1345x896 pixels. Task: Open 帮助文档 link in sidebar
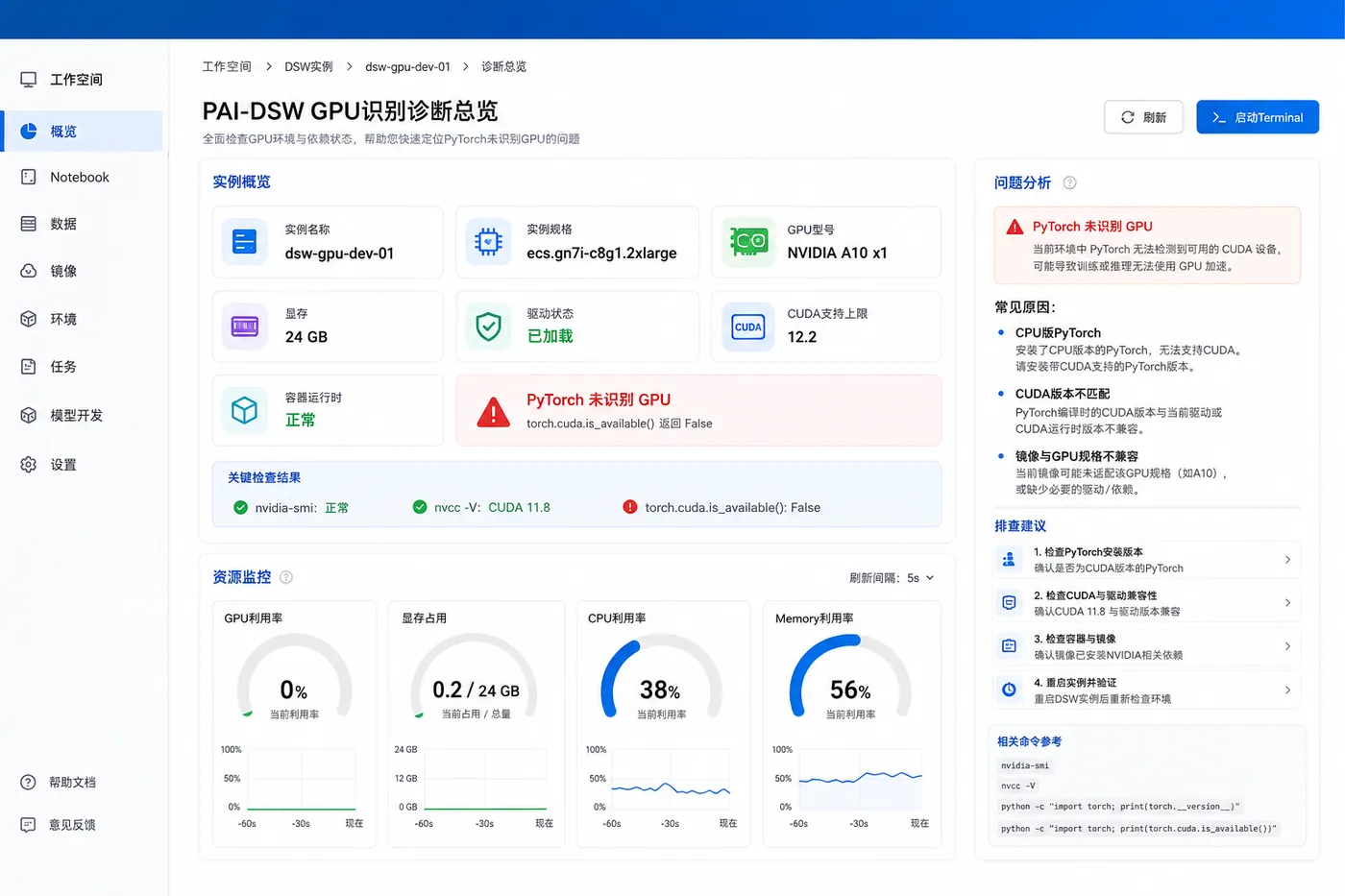(x=72, y=782)
